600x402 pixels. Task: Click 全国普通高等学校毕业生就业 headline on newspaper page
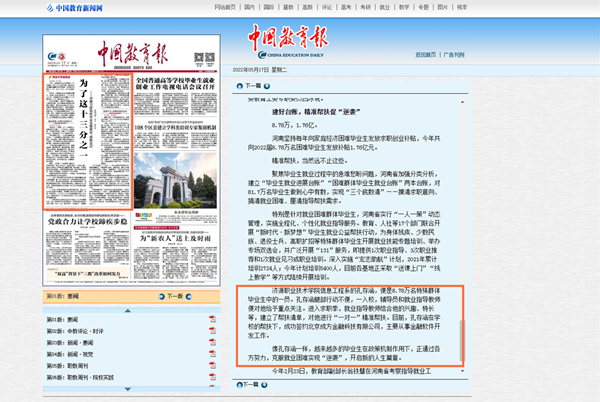pyautogui.click(x=175, y=84)
